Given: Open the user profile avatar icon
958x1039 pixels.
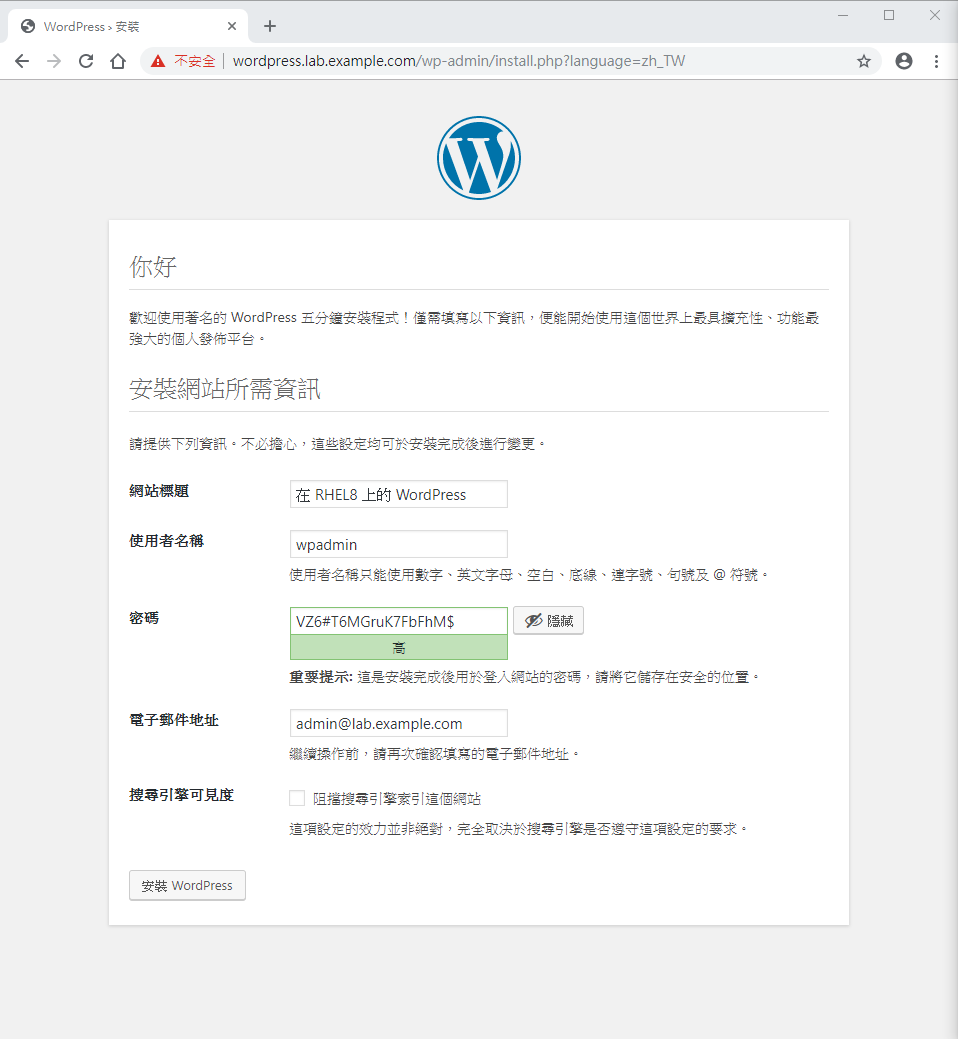Looking at the screenshot, I should tap(904, 62).
